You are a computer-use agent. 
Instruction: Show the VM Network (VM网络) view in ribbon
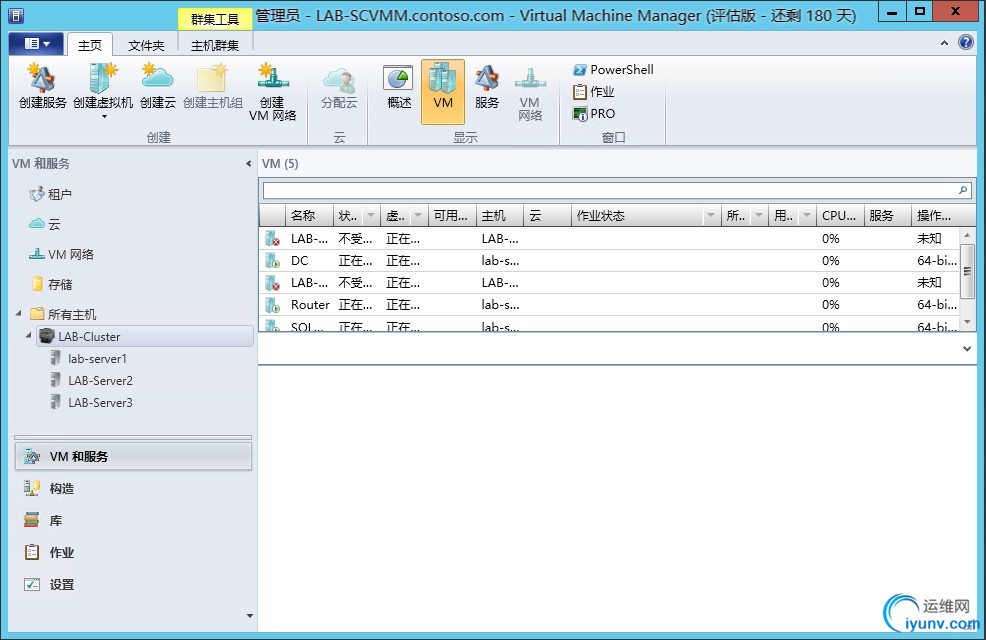530,92
